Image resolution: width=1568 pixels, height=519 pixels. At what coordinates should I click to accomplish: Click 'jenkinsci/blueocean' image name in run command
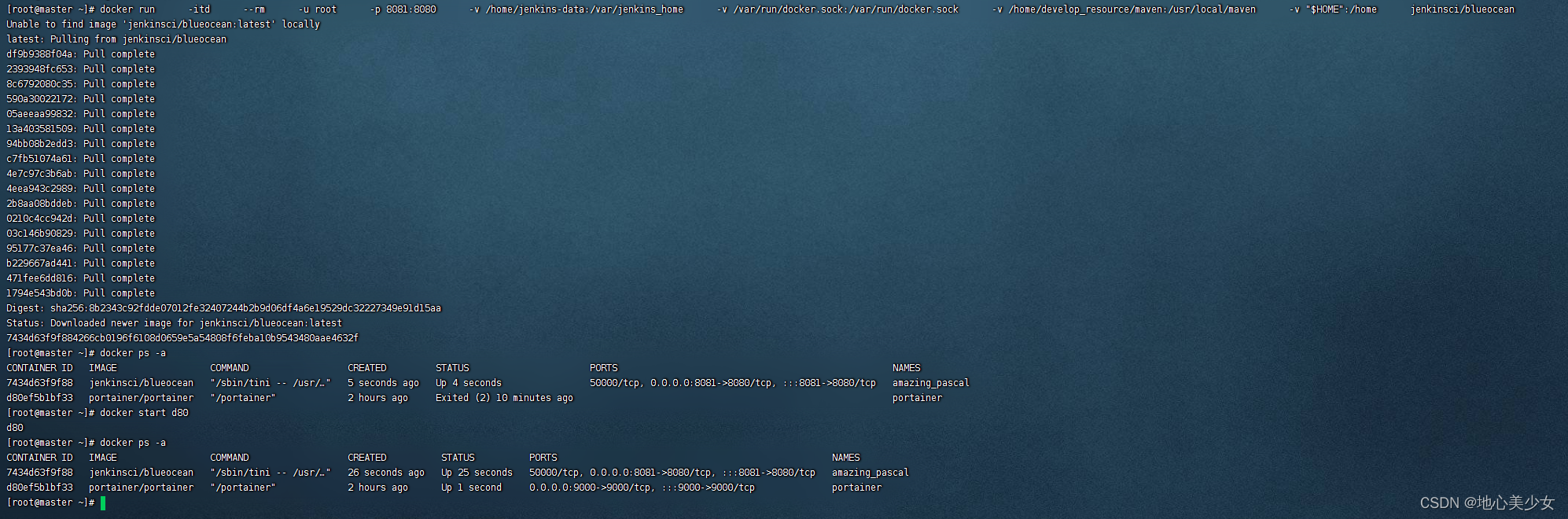click(1462, 9)
